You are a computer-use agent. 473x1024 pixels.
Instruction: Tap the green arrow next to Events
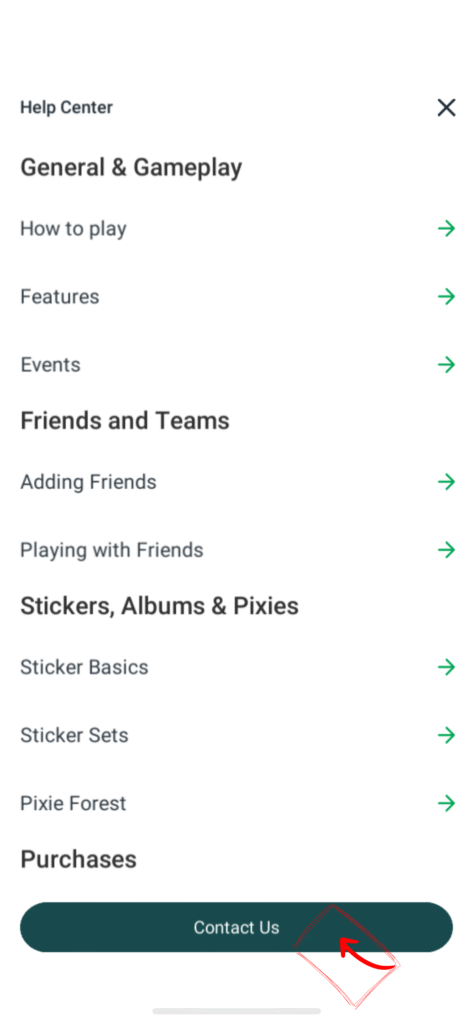coord(446,364)
